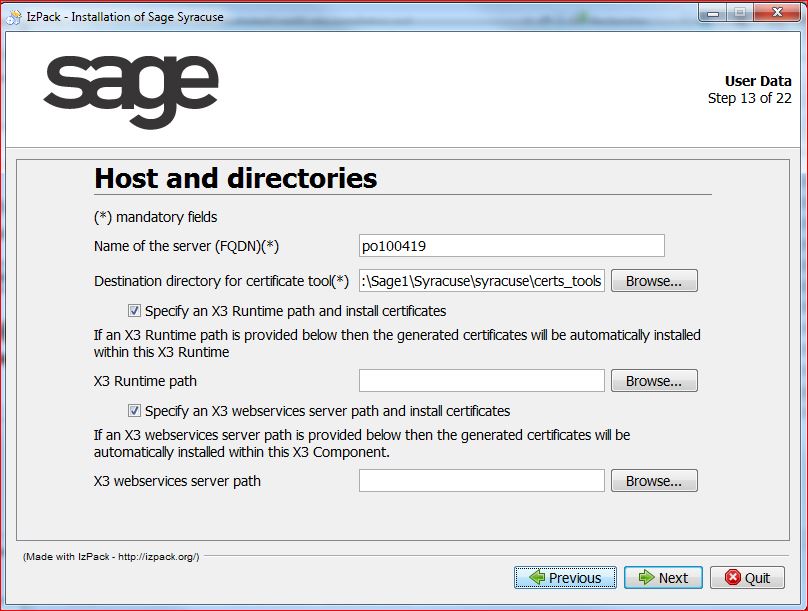Click the "Host and directories" heading
This screenshot has height=611, width=808.
(236, 178)
